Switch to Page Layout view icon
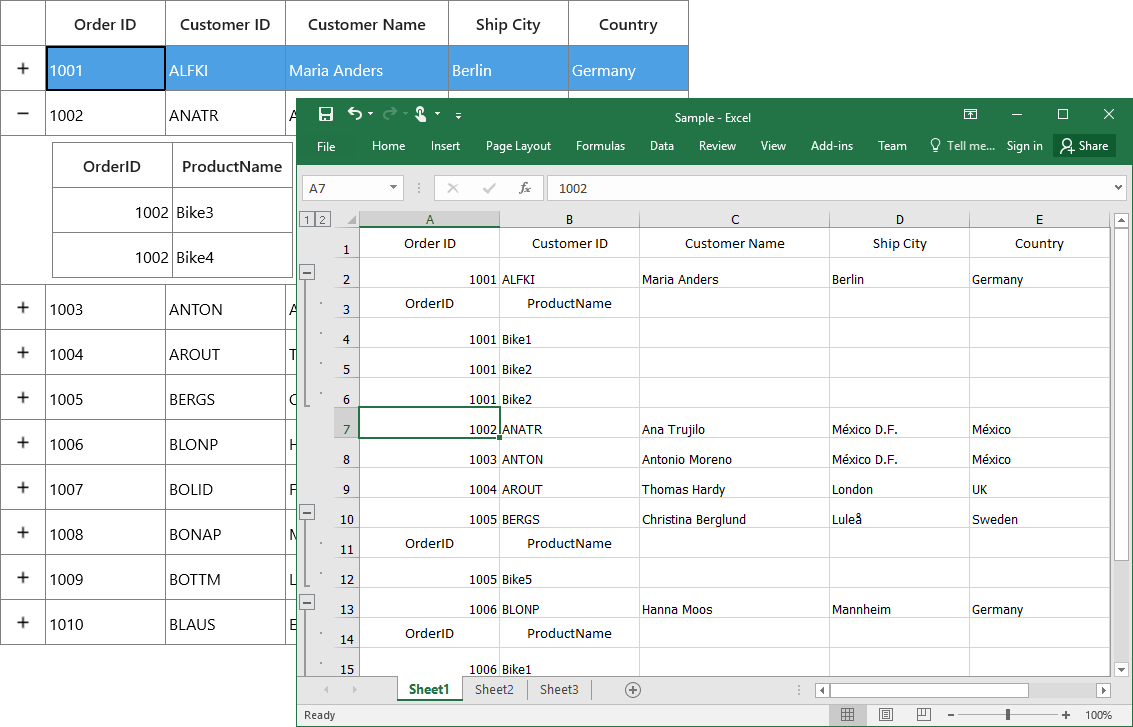1133x727 pixels. tap(885, 715)
